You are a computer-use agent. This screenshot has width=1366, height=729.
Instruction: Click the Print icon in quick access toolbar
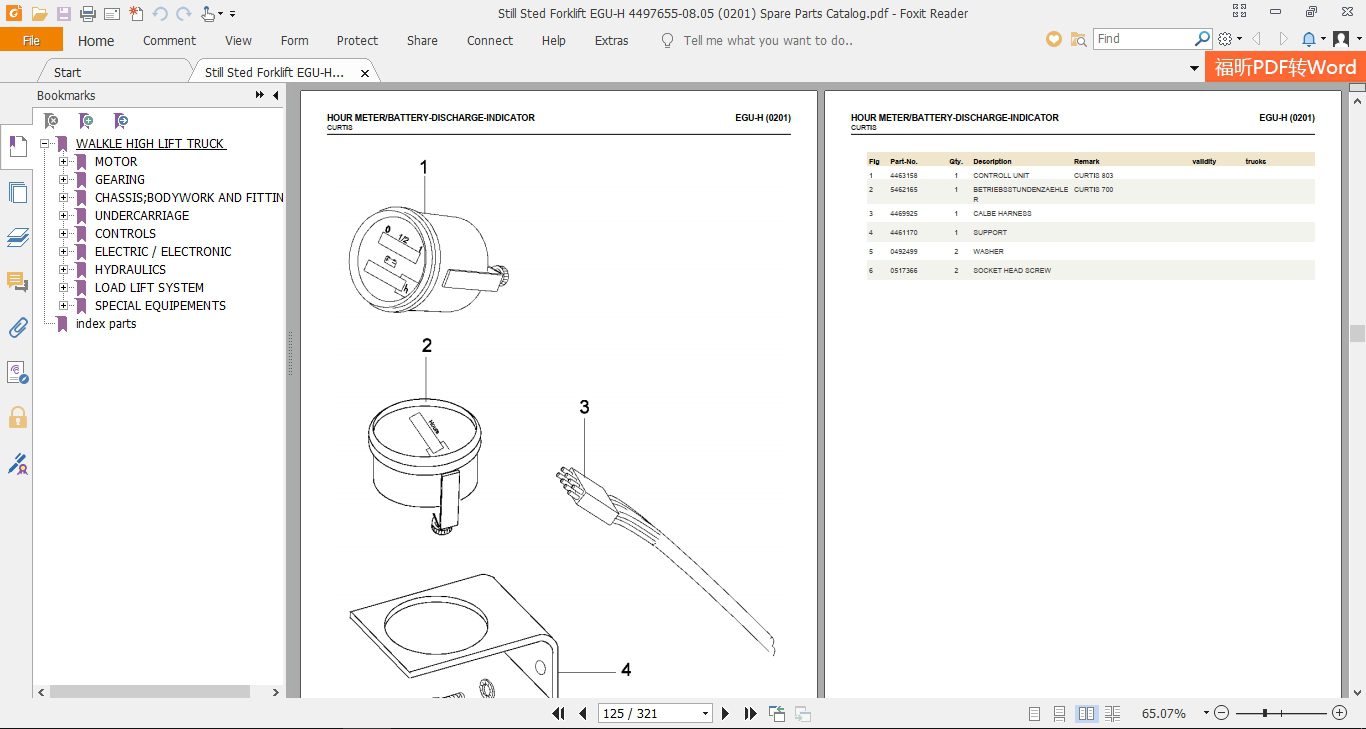(x=88, y=14)
